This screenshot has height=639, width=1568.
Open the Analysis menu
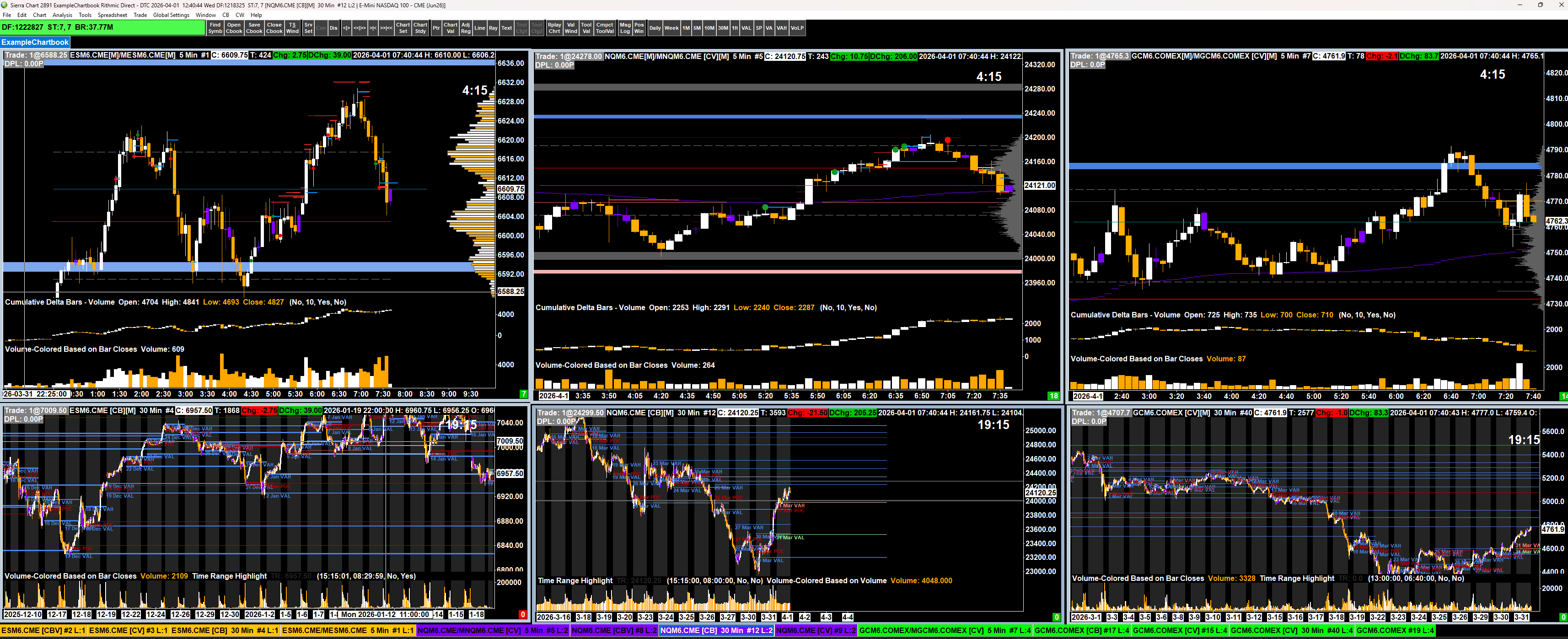(x=62, y=15)
